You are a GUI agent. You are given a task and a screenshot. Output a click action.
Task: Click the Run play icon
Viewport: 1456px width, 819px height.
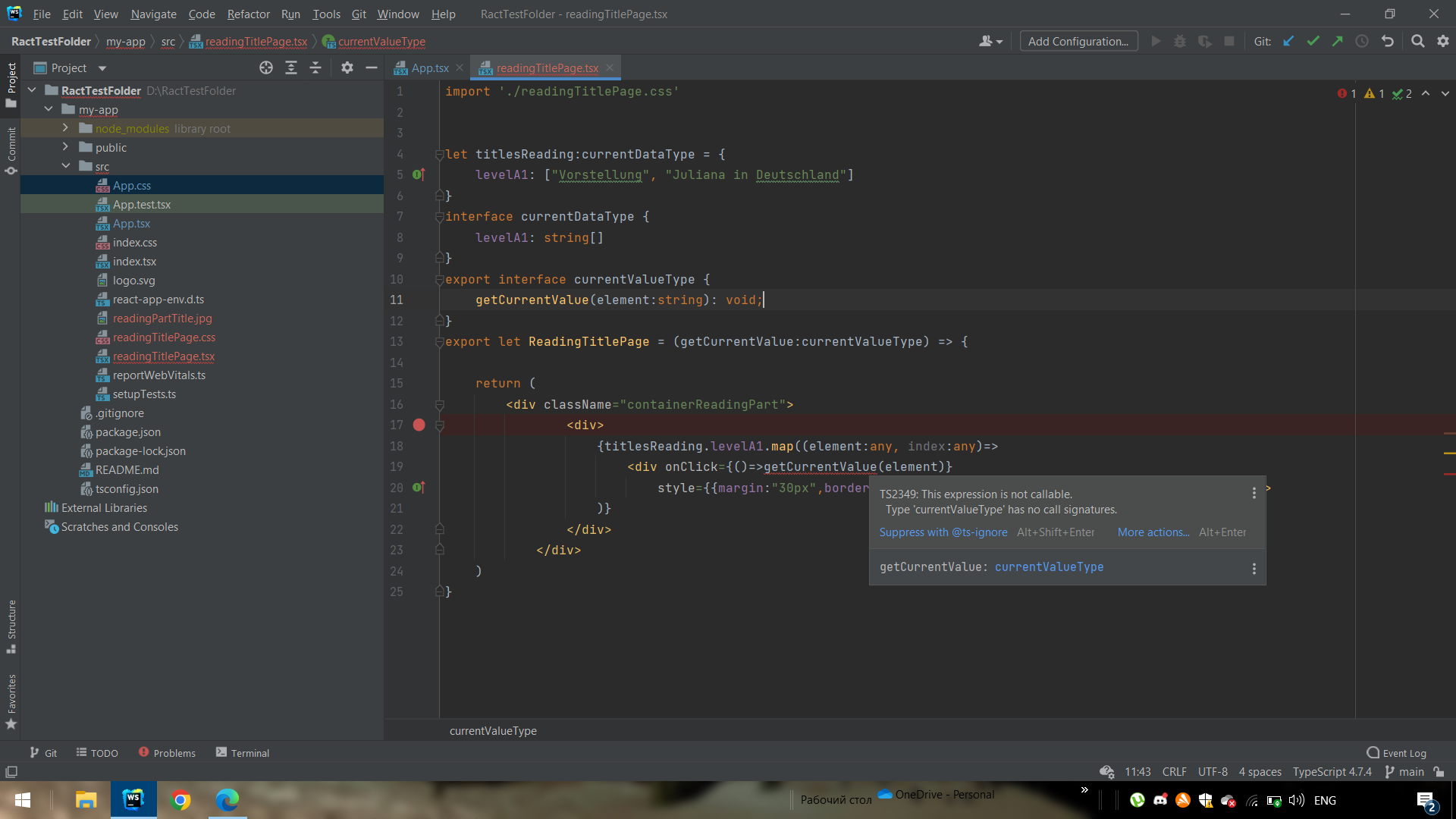1156,41
